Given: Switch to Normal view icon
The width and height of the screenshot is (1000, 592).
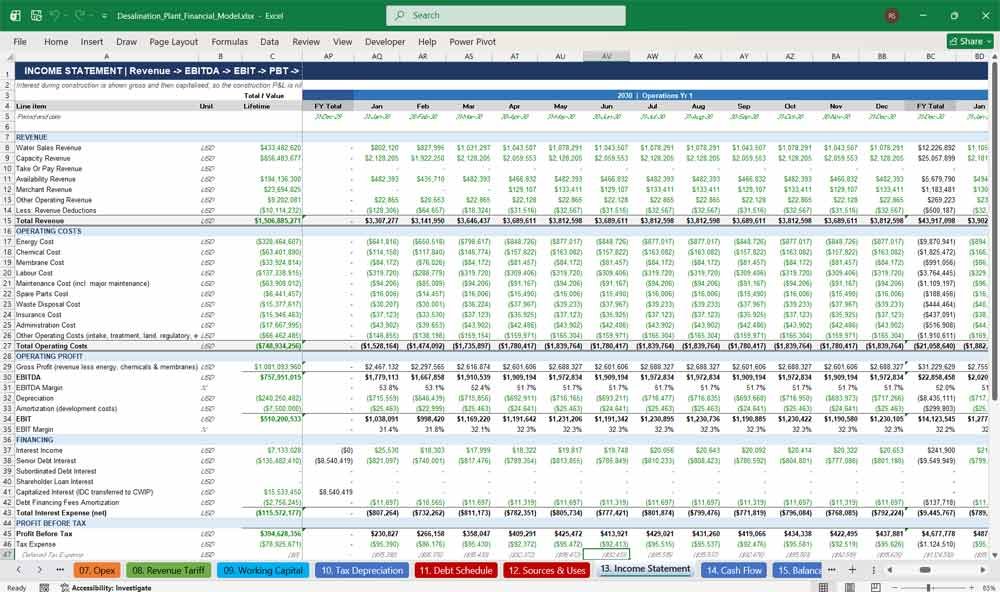Looking at the screenshot, I should [x=823, y=587].
